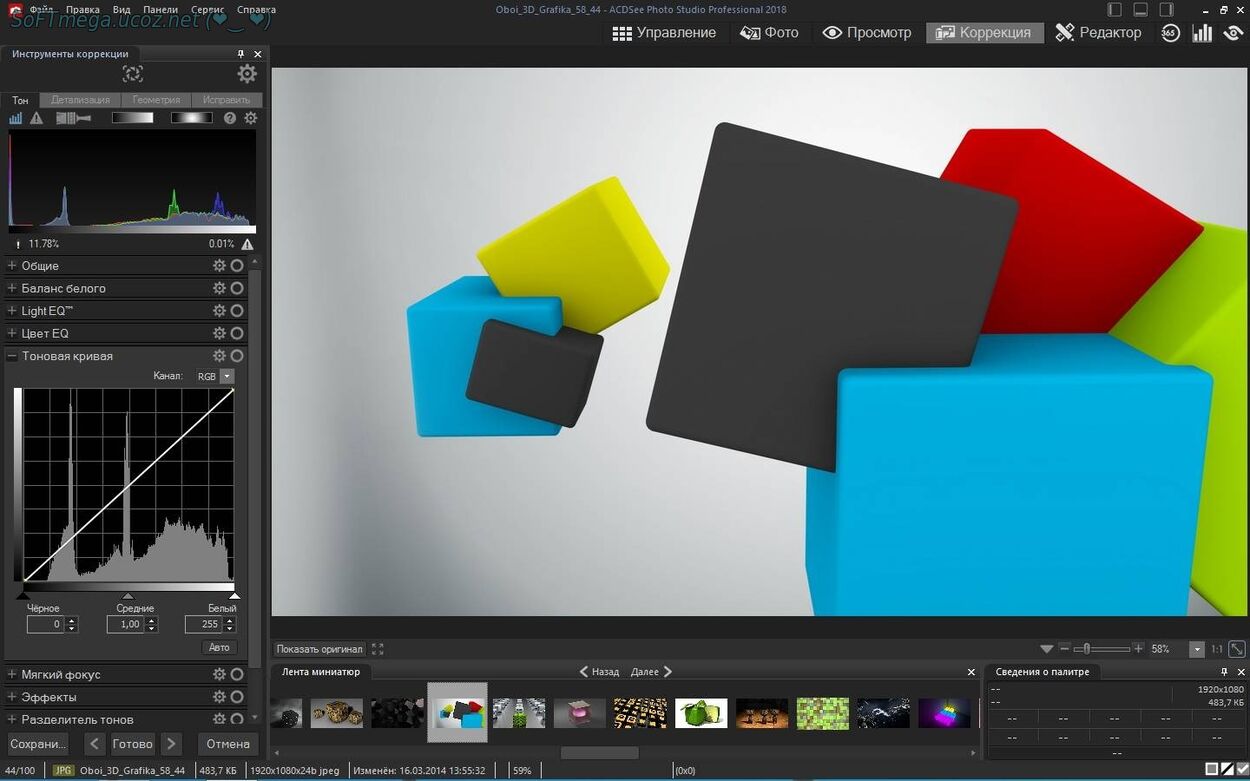Collapse the Тоновая кривая section

click(12, 356)
